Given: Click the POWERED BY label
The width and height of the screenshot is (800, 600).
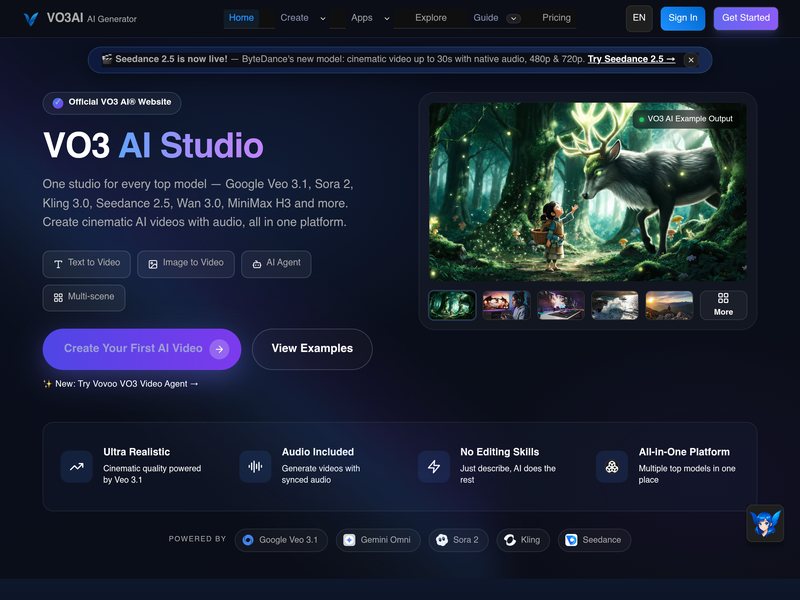Looking at the screenshot, I should (x=197, y=539).
